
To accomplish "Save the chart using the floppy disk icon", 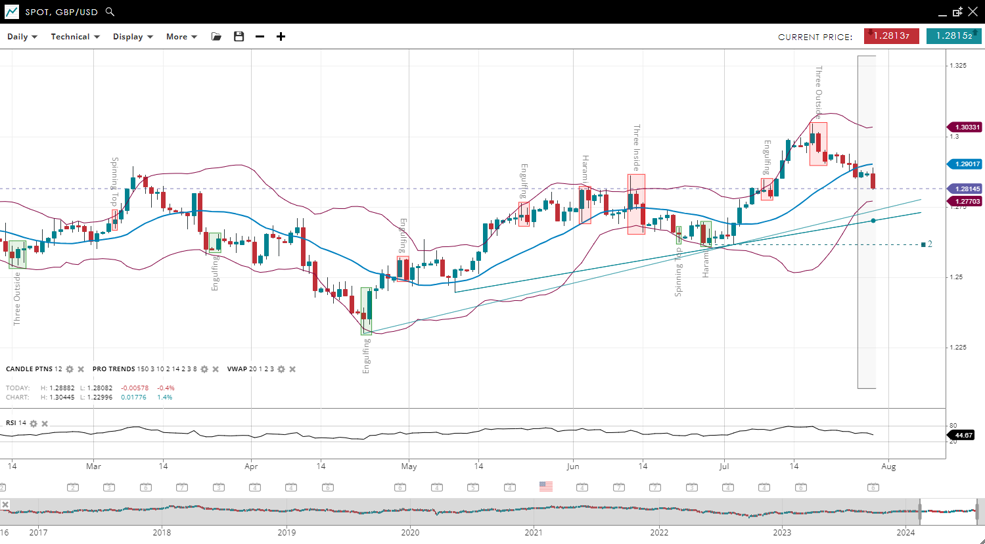I will pos(238,37).
